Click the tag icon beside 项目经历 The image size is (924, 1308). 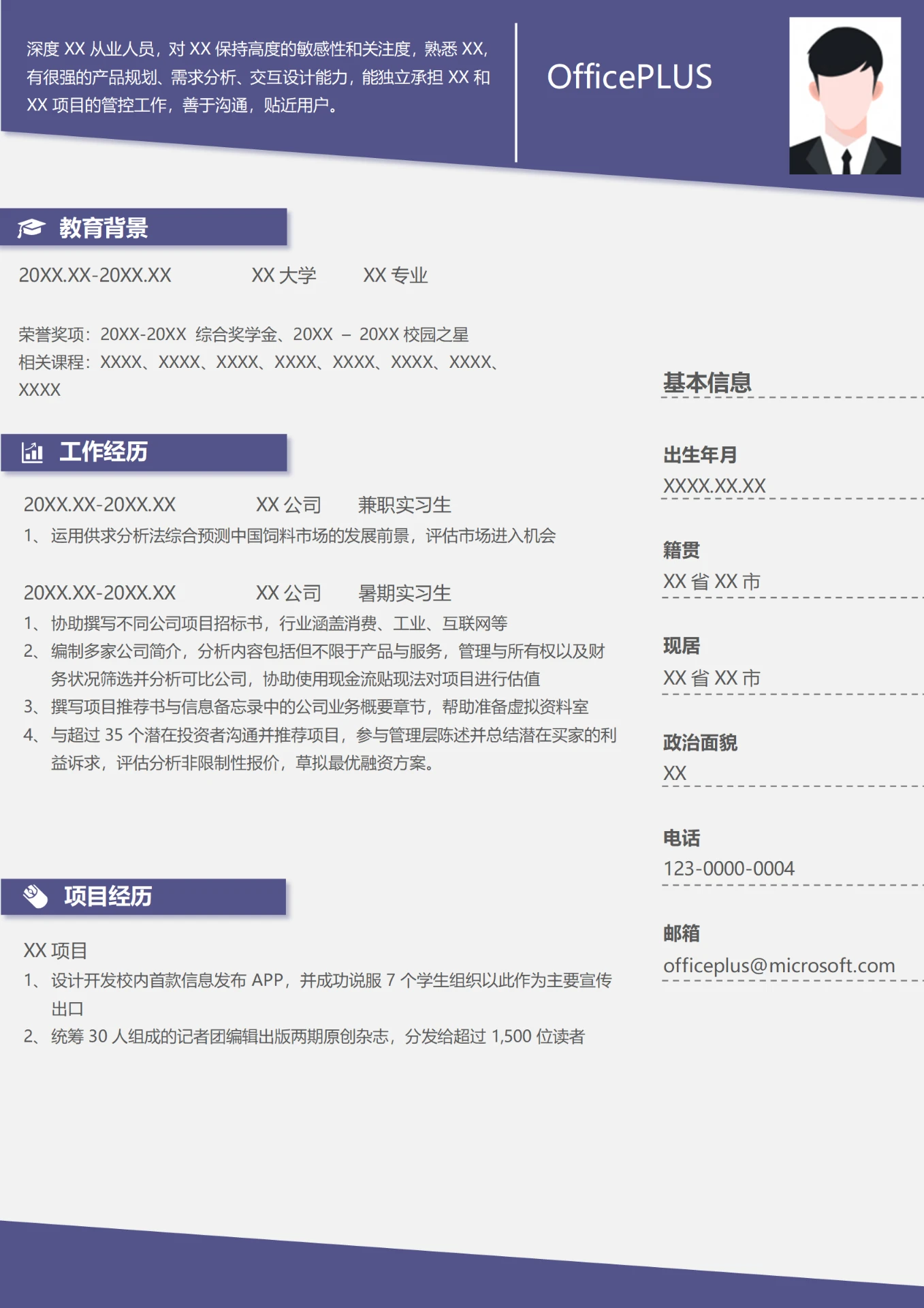[35, 897]
